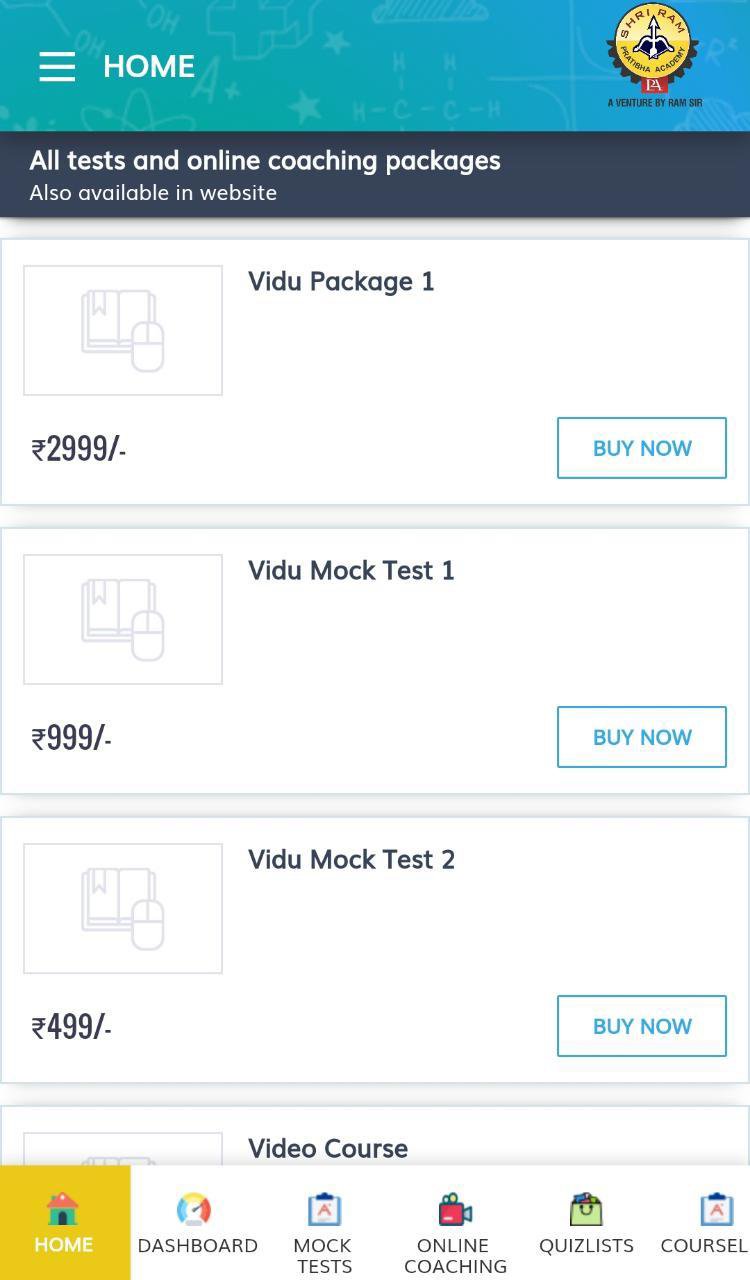Switch to the ONLINE COACHING tab label

click(455, 1256)
